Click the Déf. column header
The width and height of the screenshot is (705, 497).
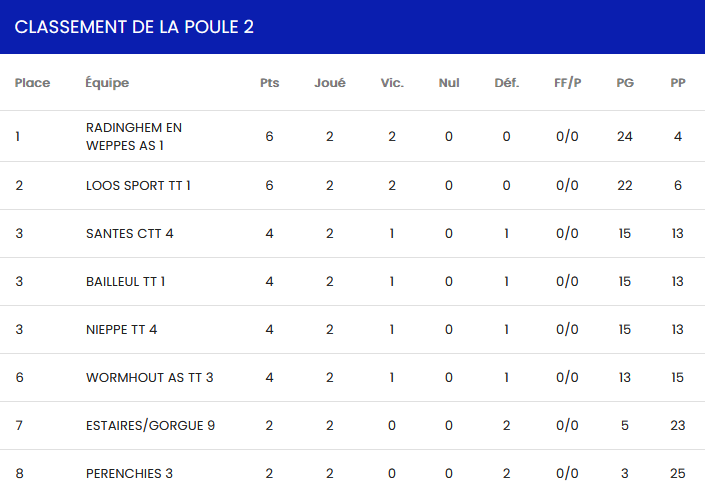tap(507, 83)
